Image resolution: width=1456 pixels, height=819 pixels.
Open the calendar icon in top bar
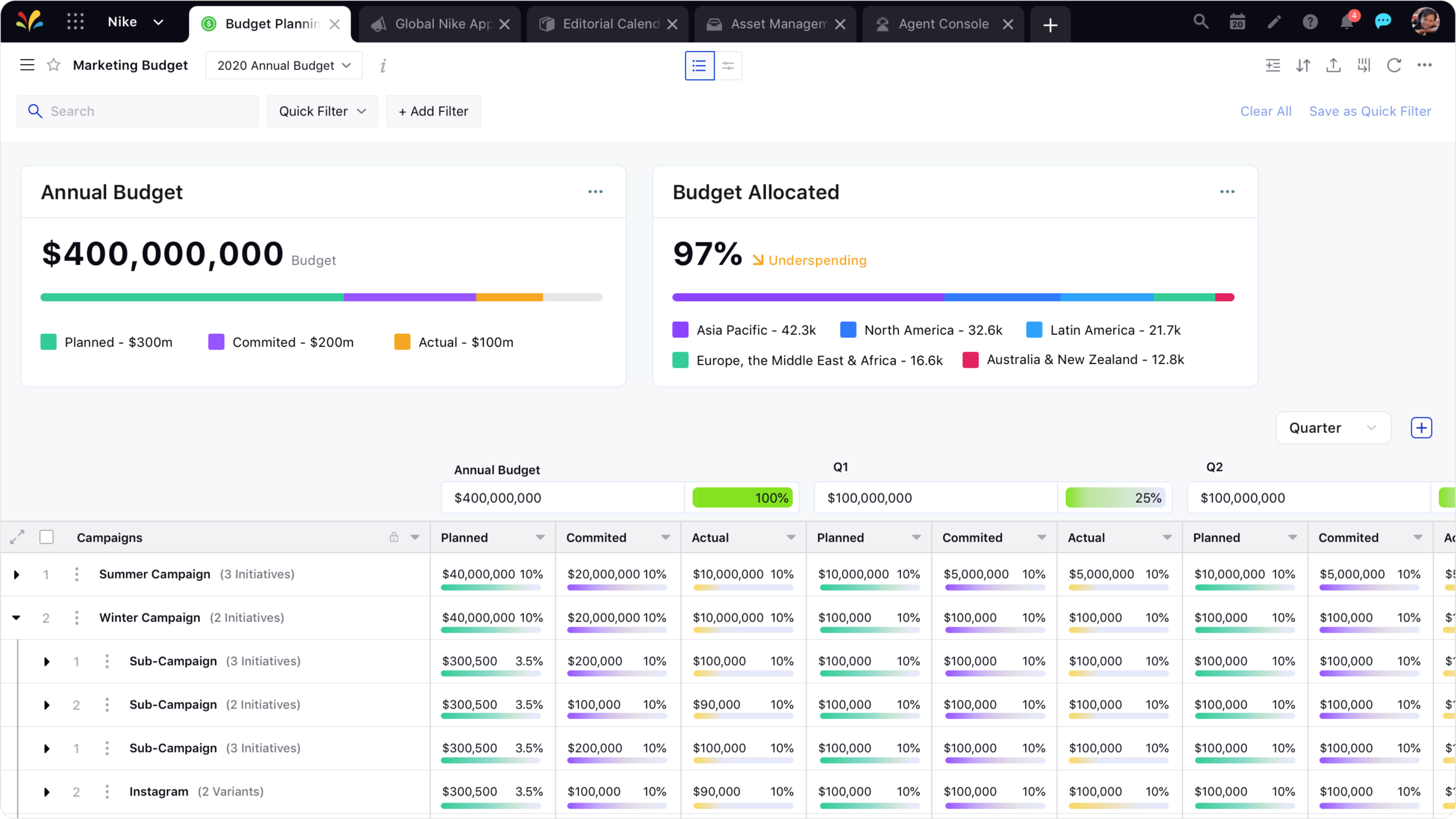point(1237,22)
